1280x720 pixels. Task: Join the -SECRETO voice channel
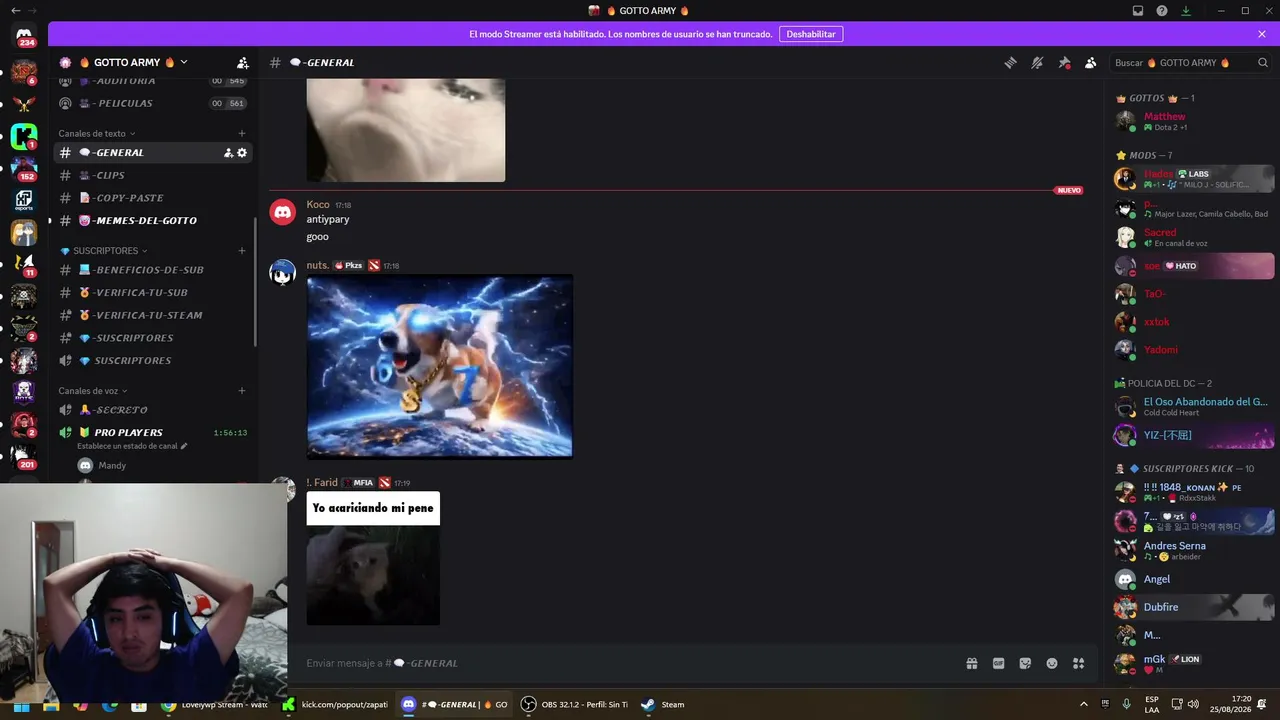(x=152, y=410)
